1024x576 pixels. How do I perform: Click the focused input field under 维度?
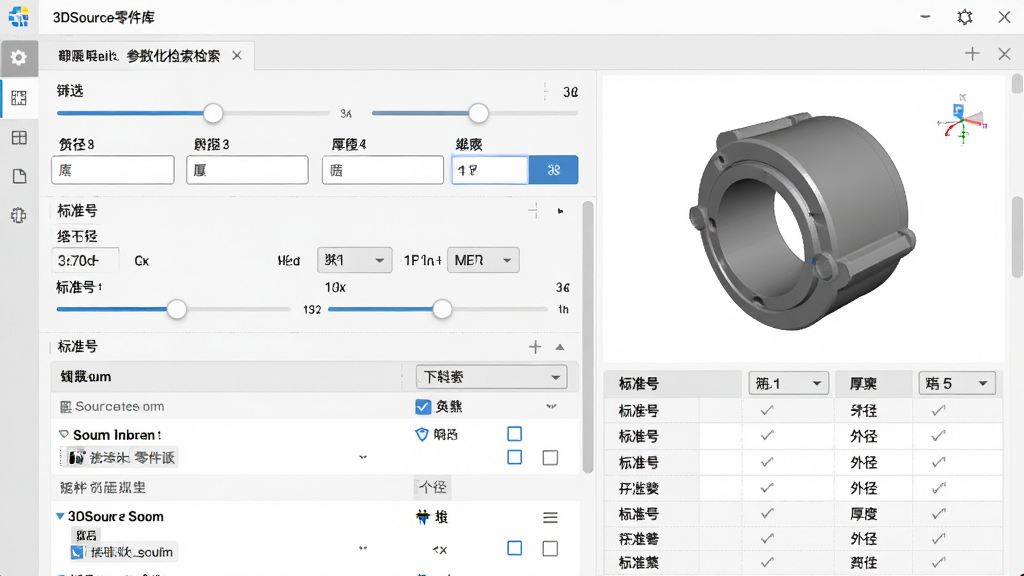[490, 170]
